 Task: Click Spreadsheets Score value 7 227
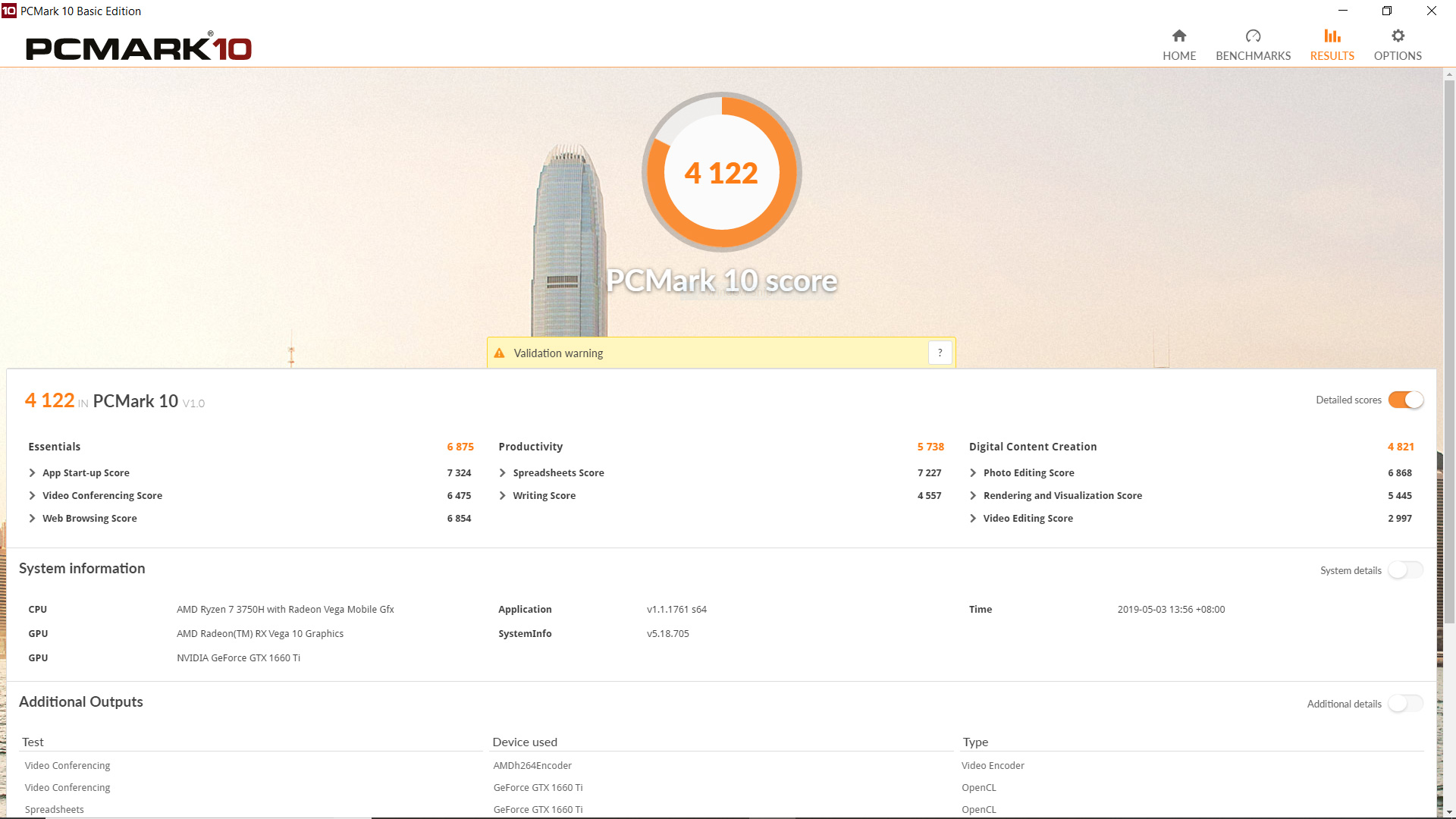(x=929, y=472)
